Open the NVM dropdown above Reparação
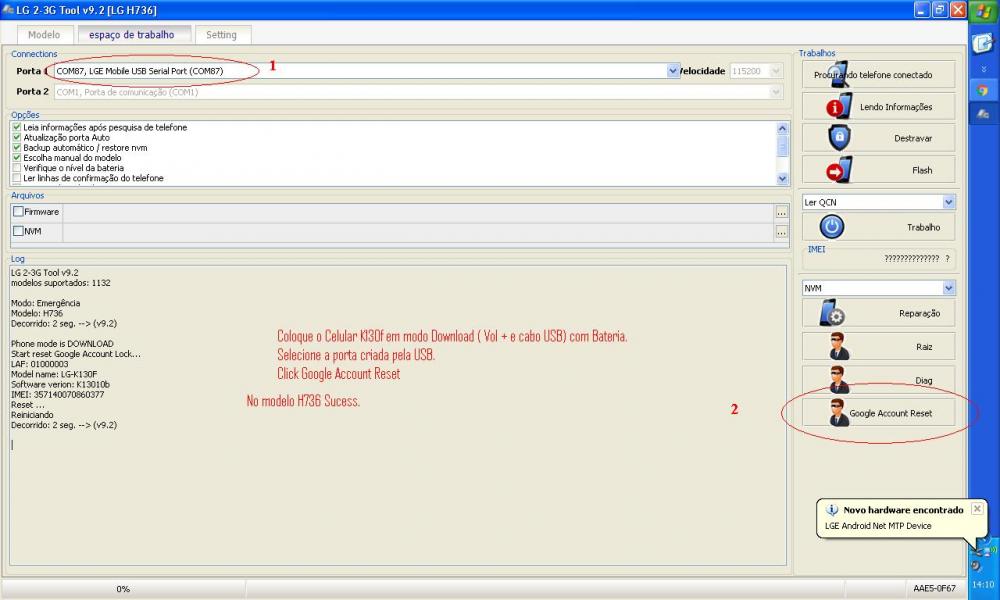This screenshot has height=600, width=1000. click(948, 288)
